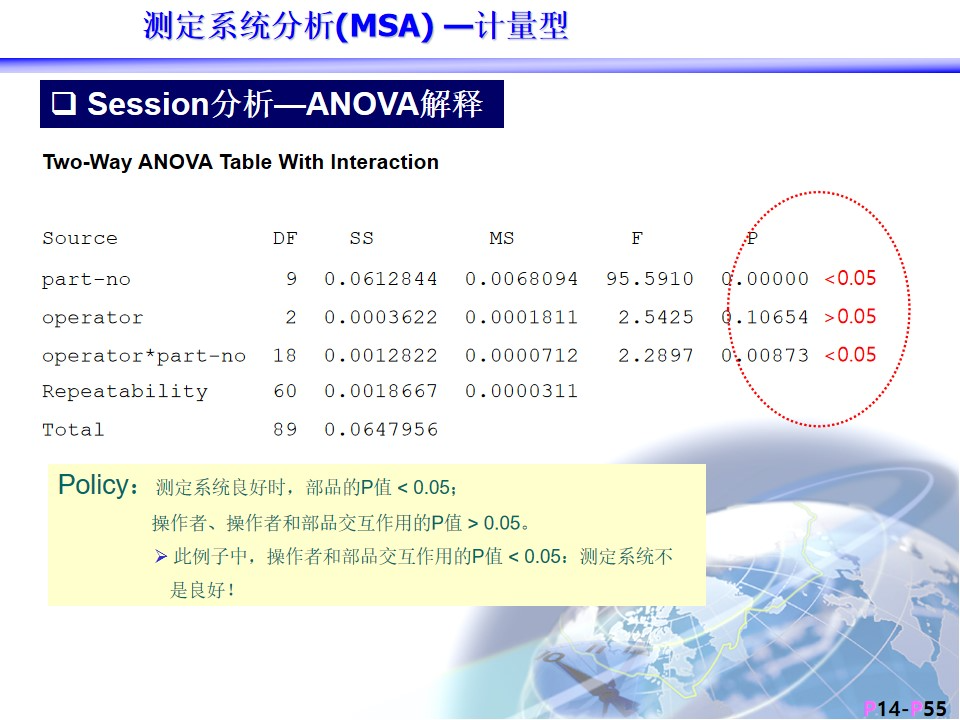
Task: Click the MS value 0.0000311
Action: pyautogui.click(x=521, y=392)
